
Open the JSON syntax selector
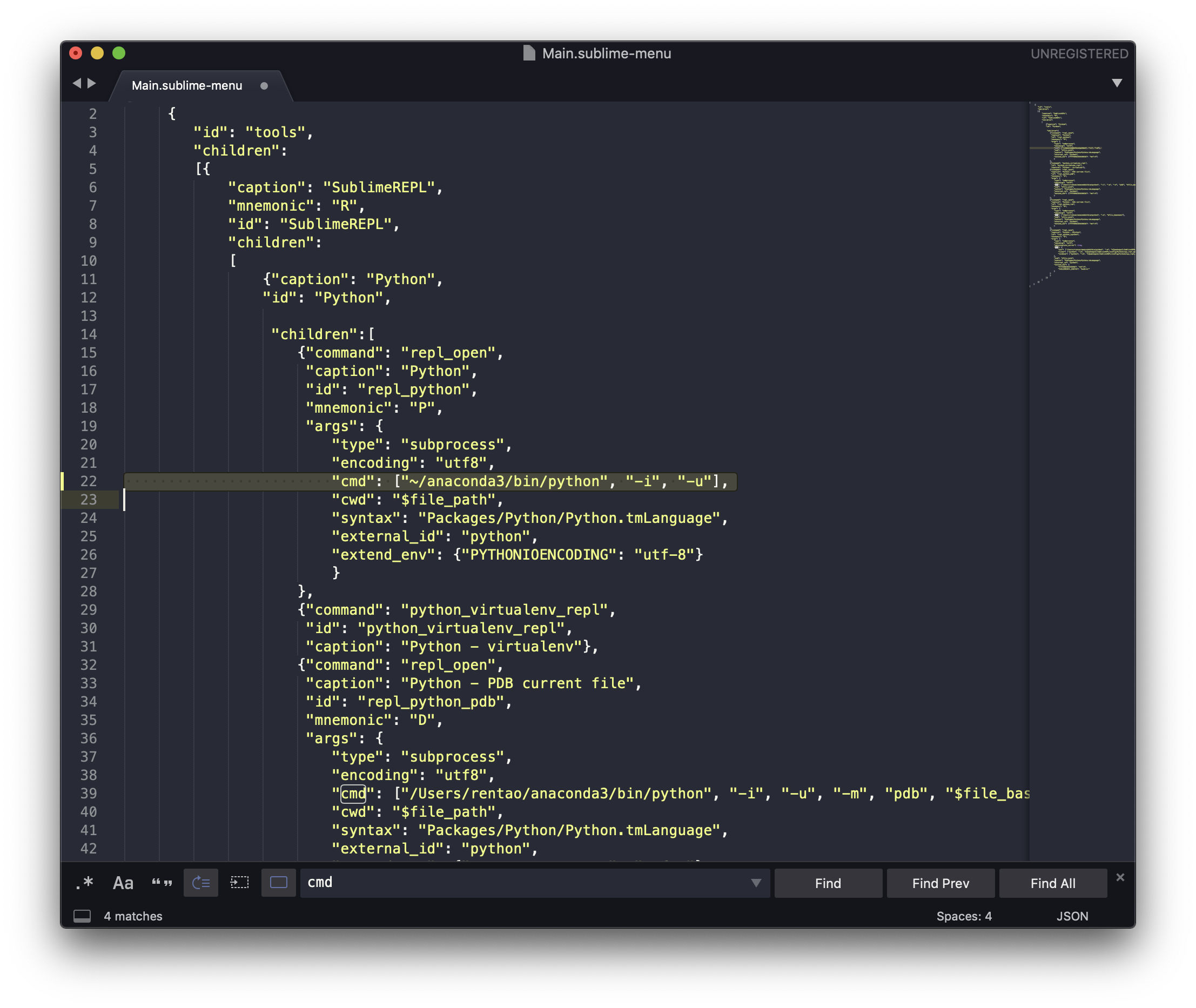point(1072,916)
